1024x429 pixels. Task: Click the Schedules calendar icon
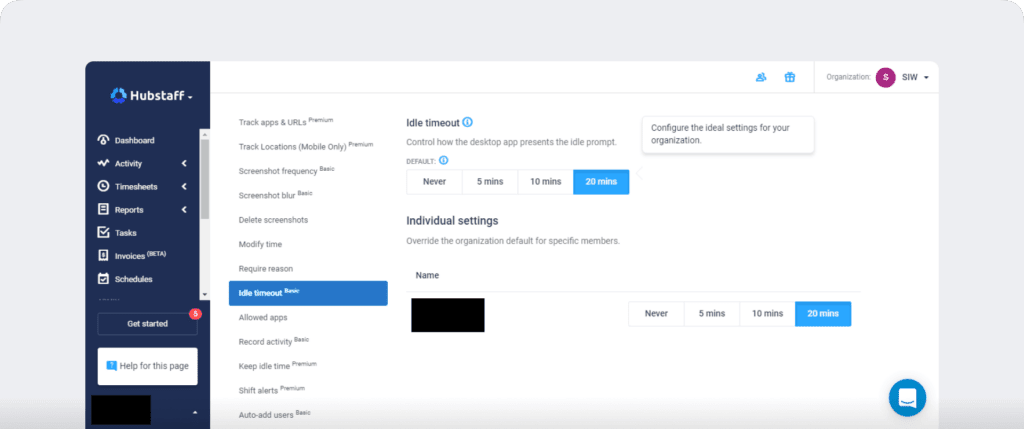click(103, 279)
